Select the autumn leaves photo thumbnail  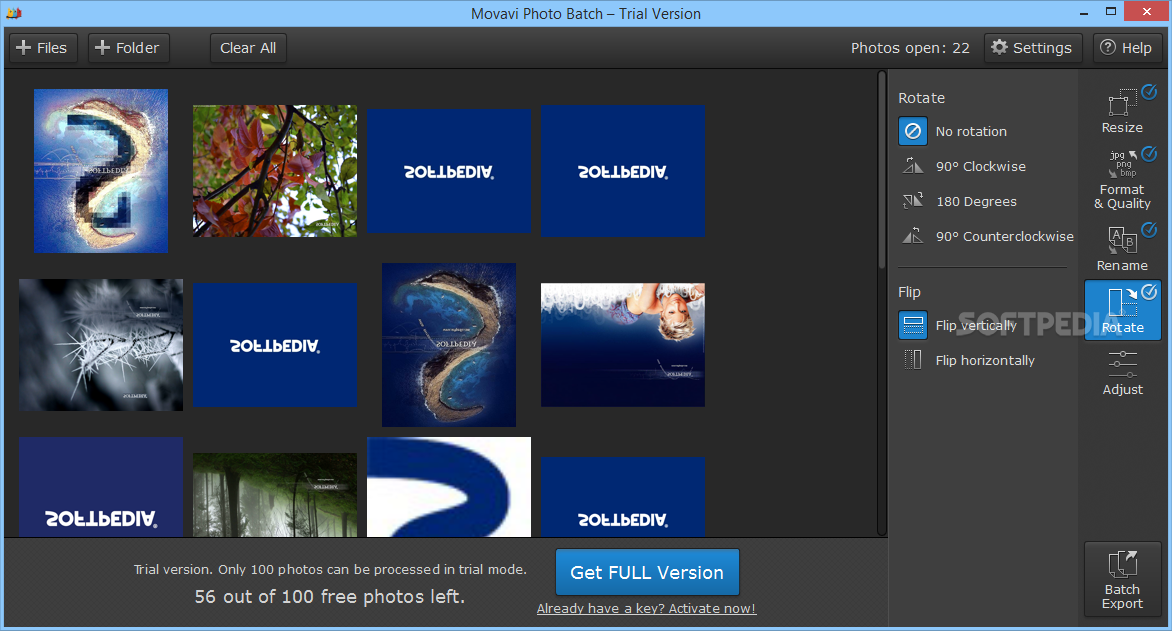[275, 170]
